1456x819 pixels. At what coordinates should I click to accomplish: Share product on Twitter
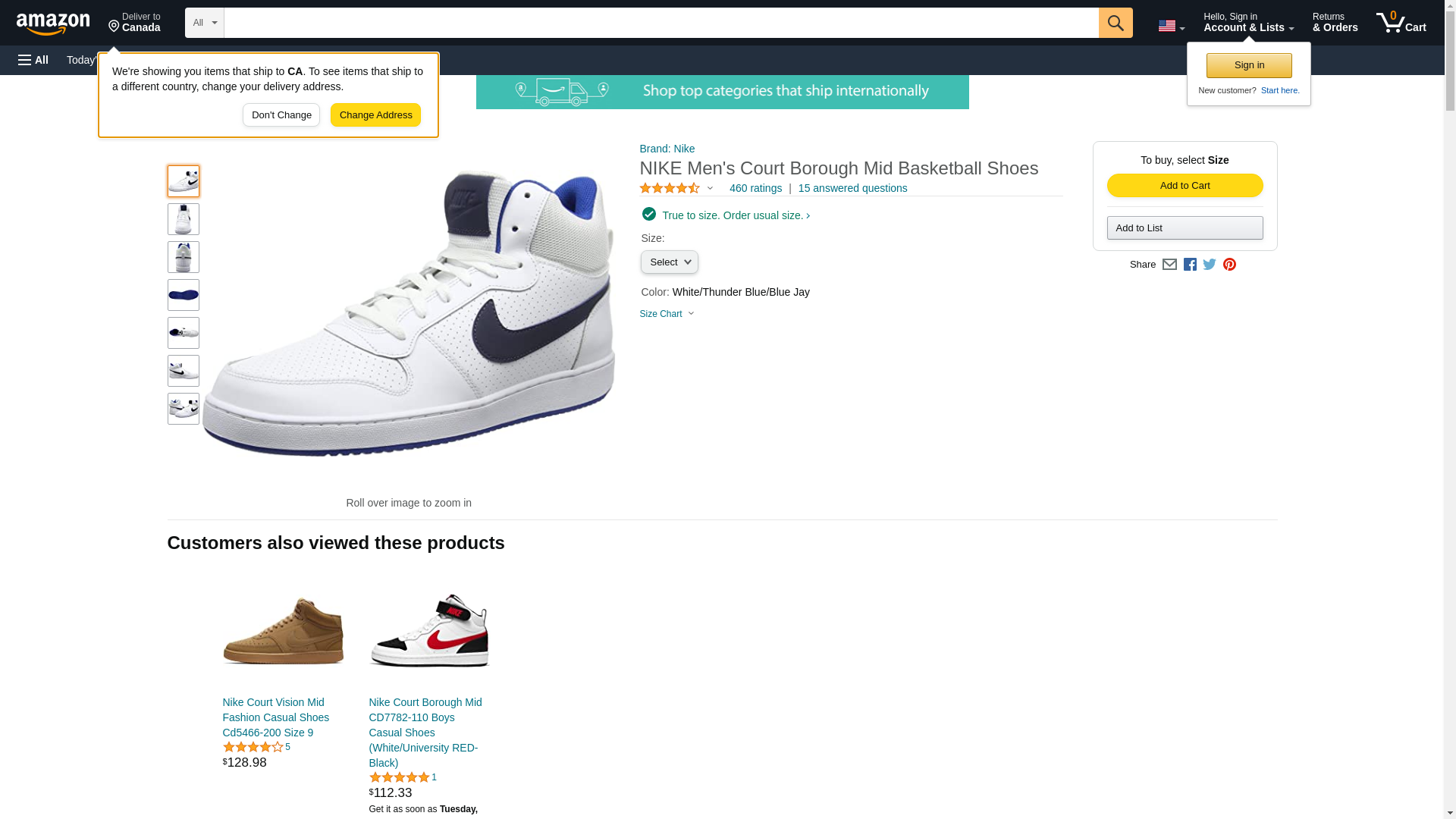coord(1210,265)
